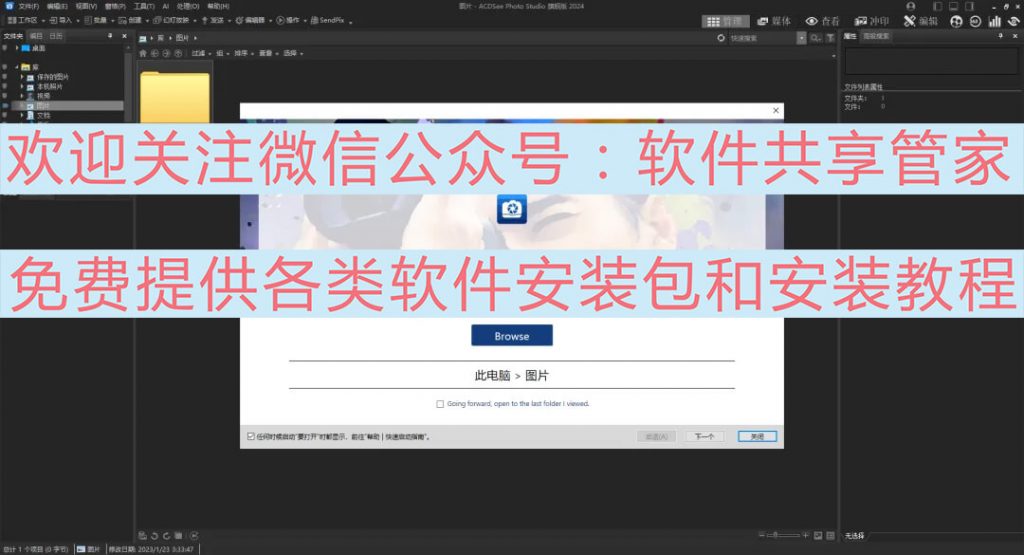The height and width of the screenshot is (555, 1024).
Task: Toggle the right panel layout icon
Action: (970, 6)
